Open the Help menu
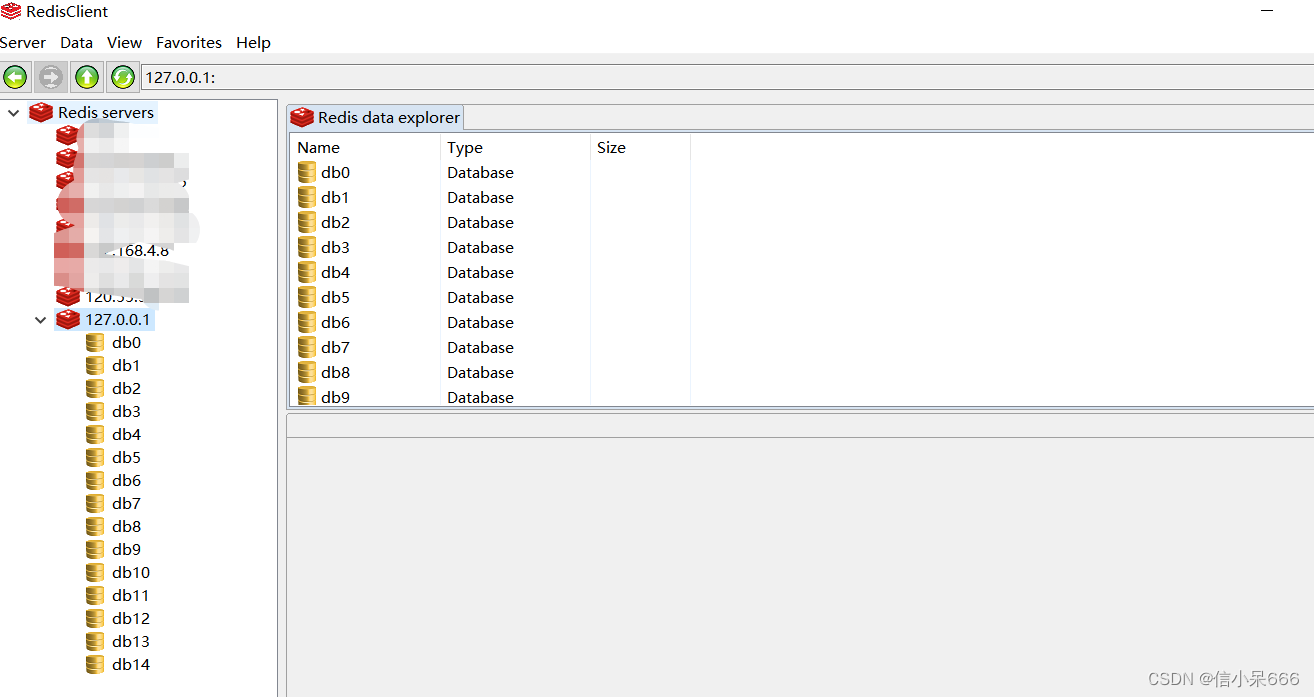Viewport: 1314px width, 697px height. tap(253, 42)
